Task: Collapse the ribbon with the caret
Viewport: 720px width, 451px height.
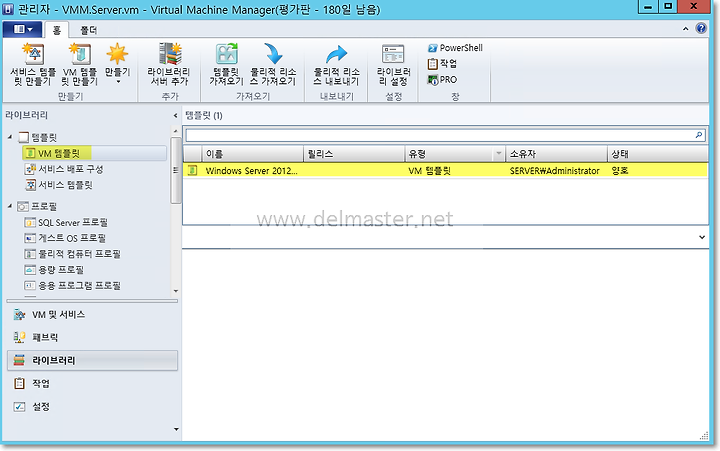Action: point(686,29)
